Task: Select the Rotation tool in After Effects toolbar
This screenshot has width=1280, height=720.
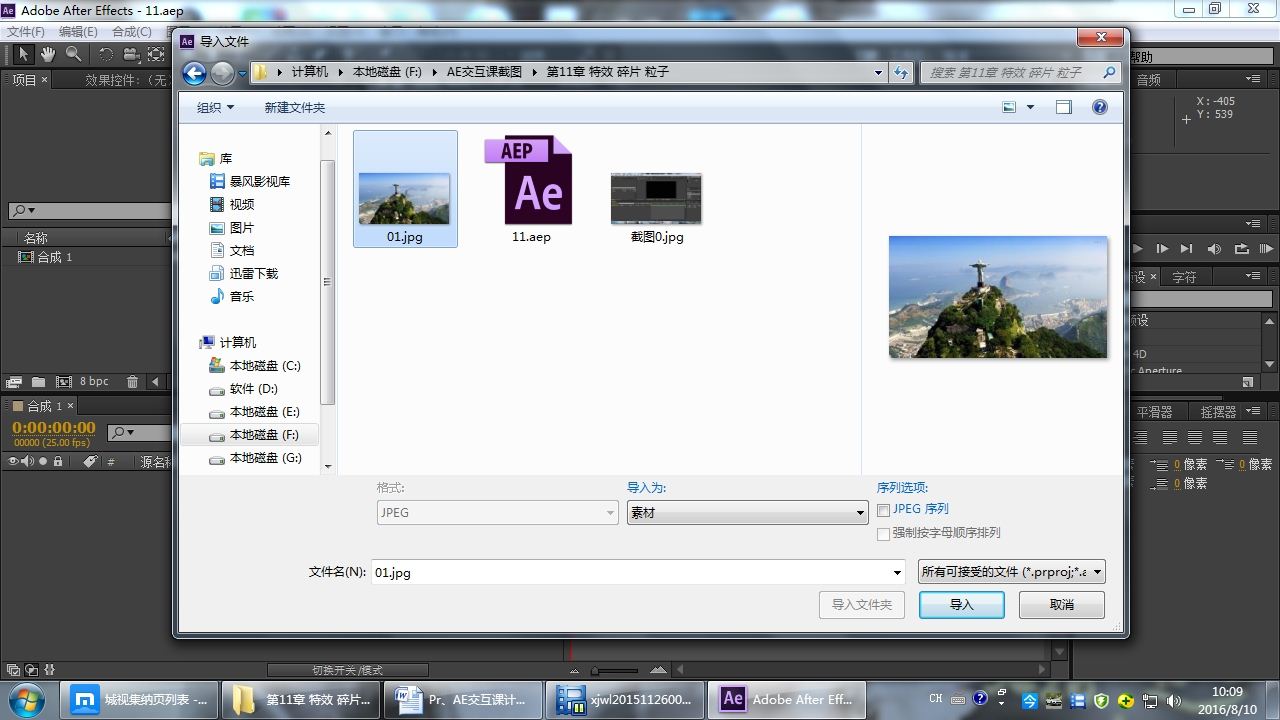Action: (106, 54)
